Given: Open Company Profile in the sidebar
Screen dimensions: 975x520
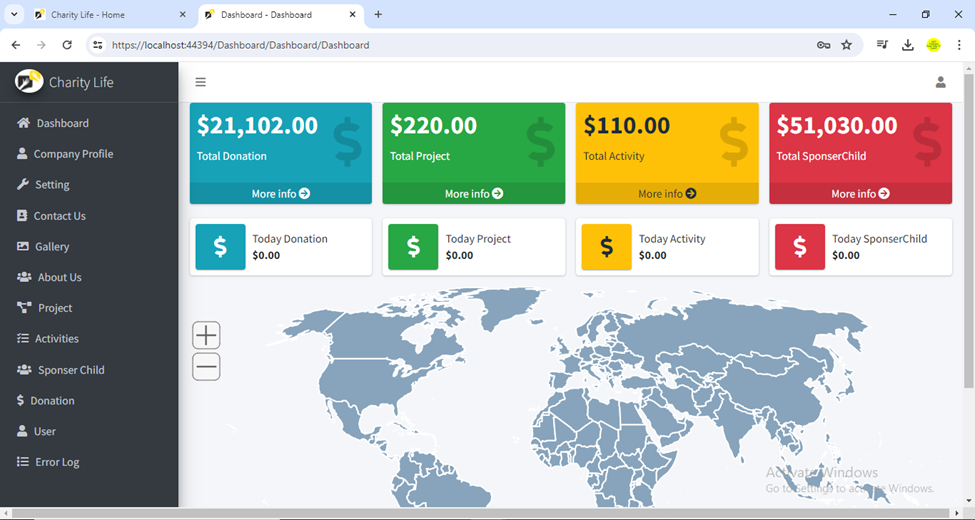Looking at the screenshot, I should click(73, 154).
